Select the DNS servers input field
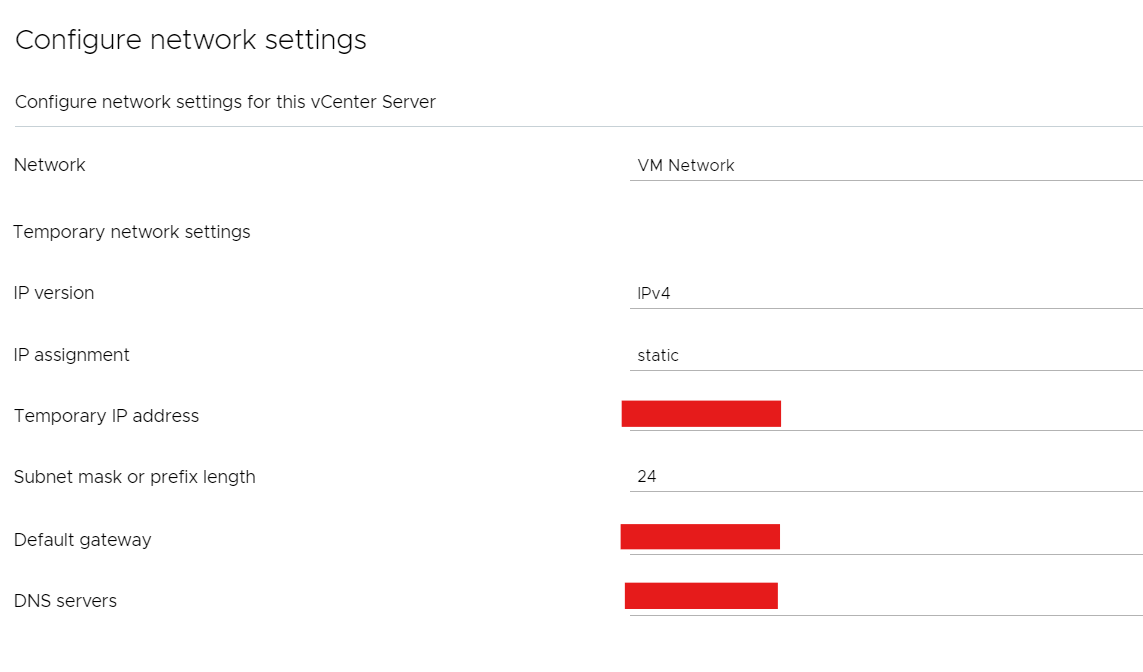 pos(960,600)
